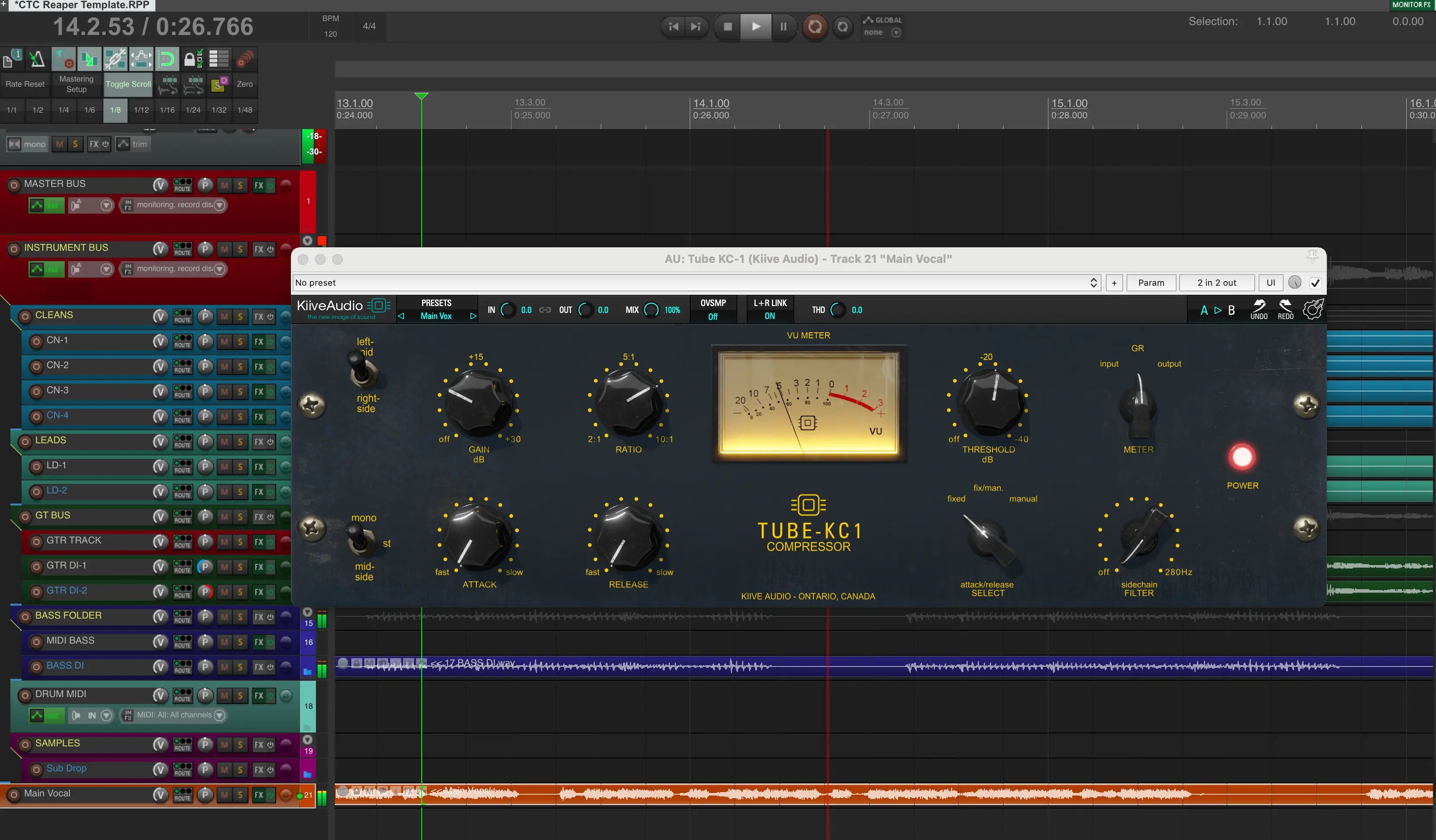Select next preset arrow after Main Vox
Image resolution: width=1436 pixels, height=840 pixels.
coord(472,316)
